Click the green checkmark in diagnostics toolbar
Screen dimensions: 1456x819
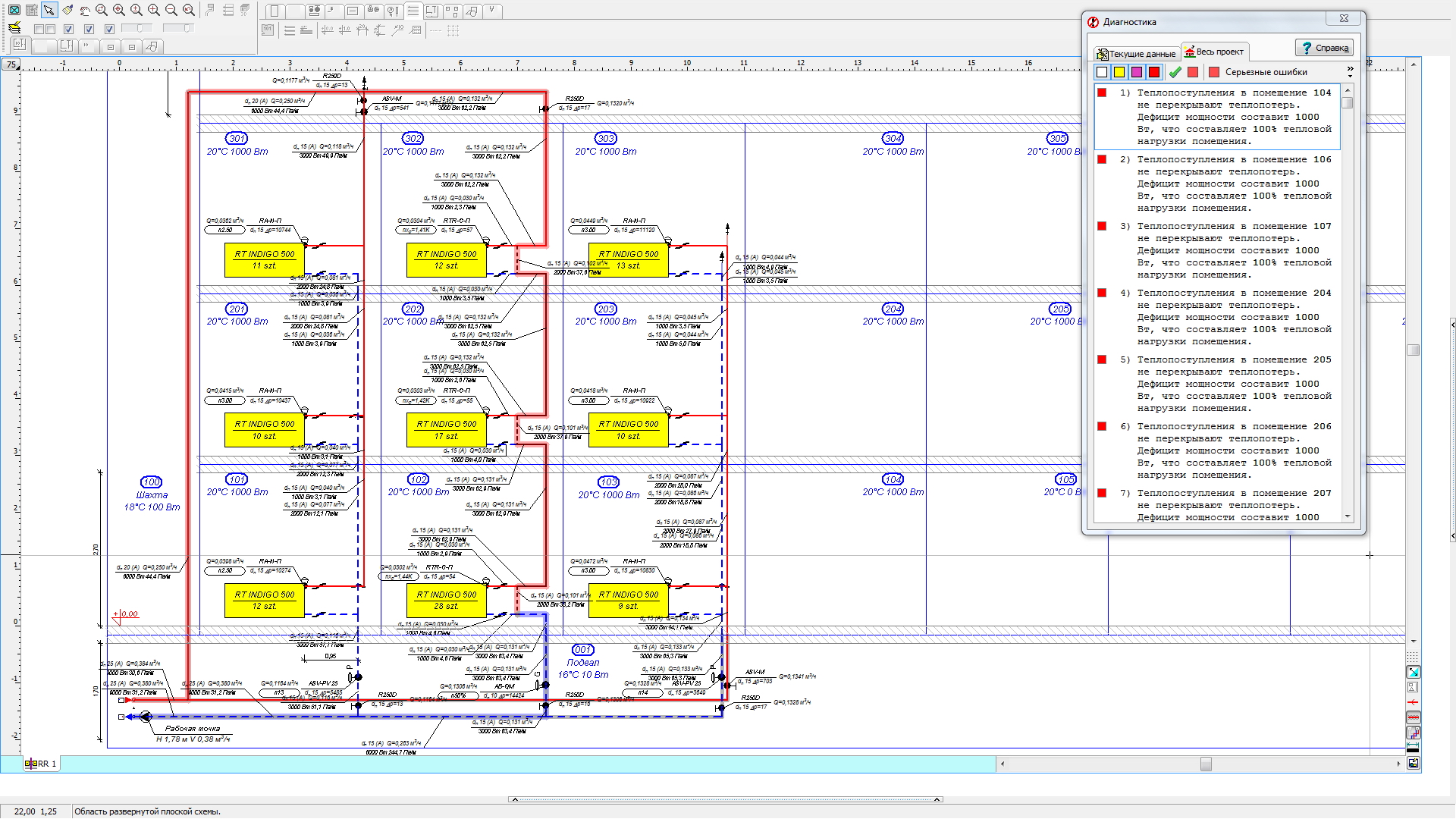pos(1175,72)
